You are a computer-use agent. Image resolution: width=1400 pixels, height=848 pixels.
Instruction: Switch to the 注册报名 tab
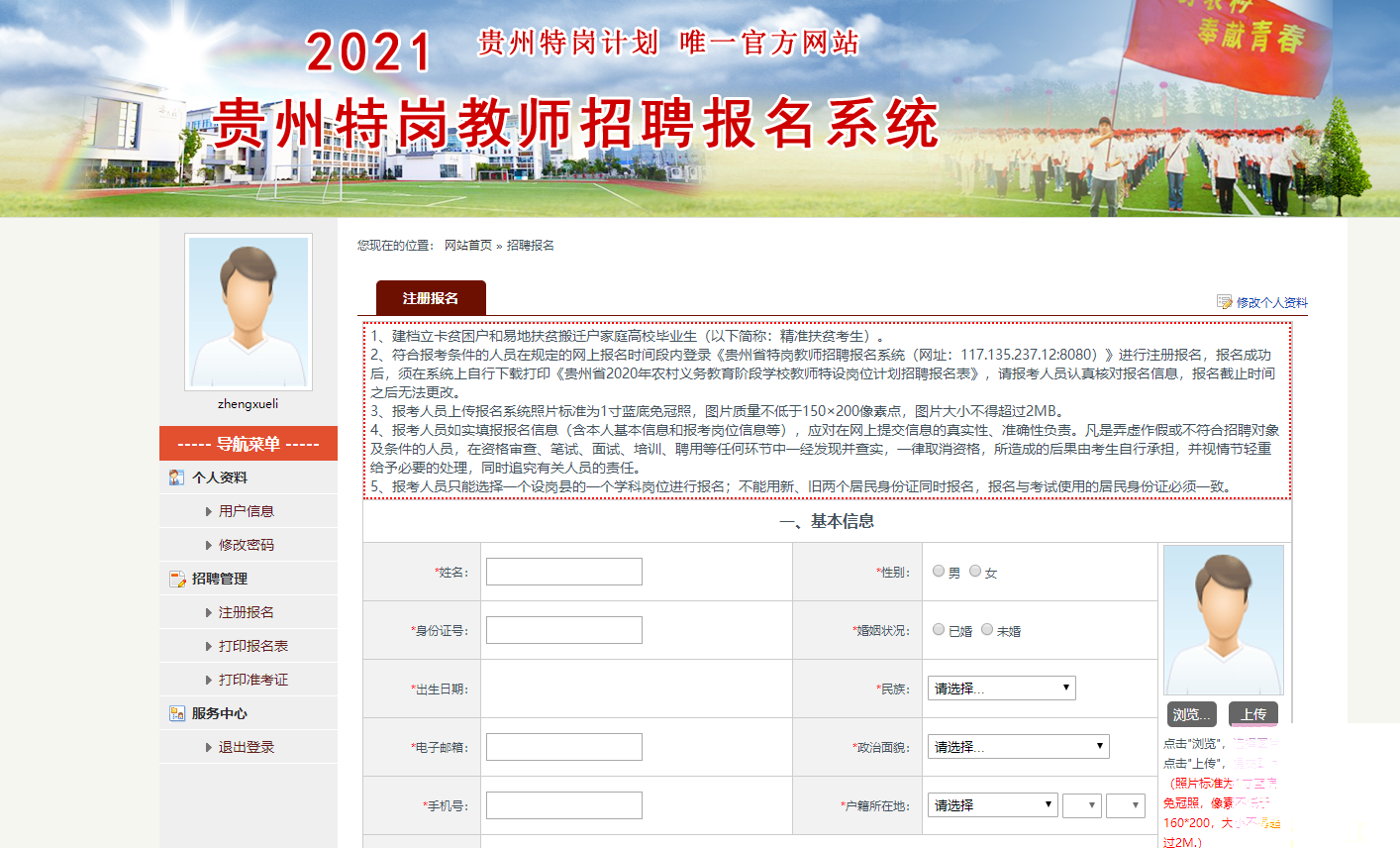[431, 298]
